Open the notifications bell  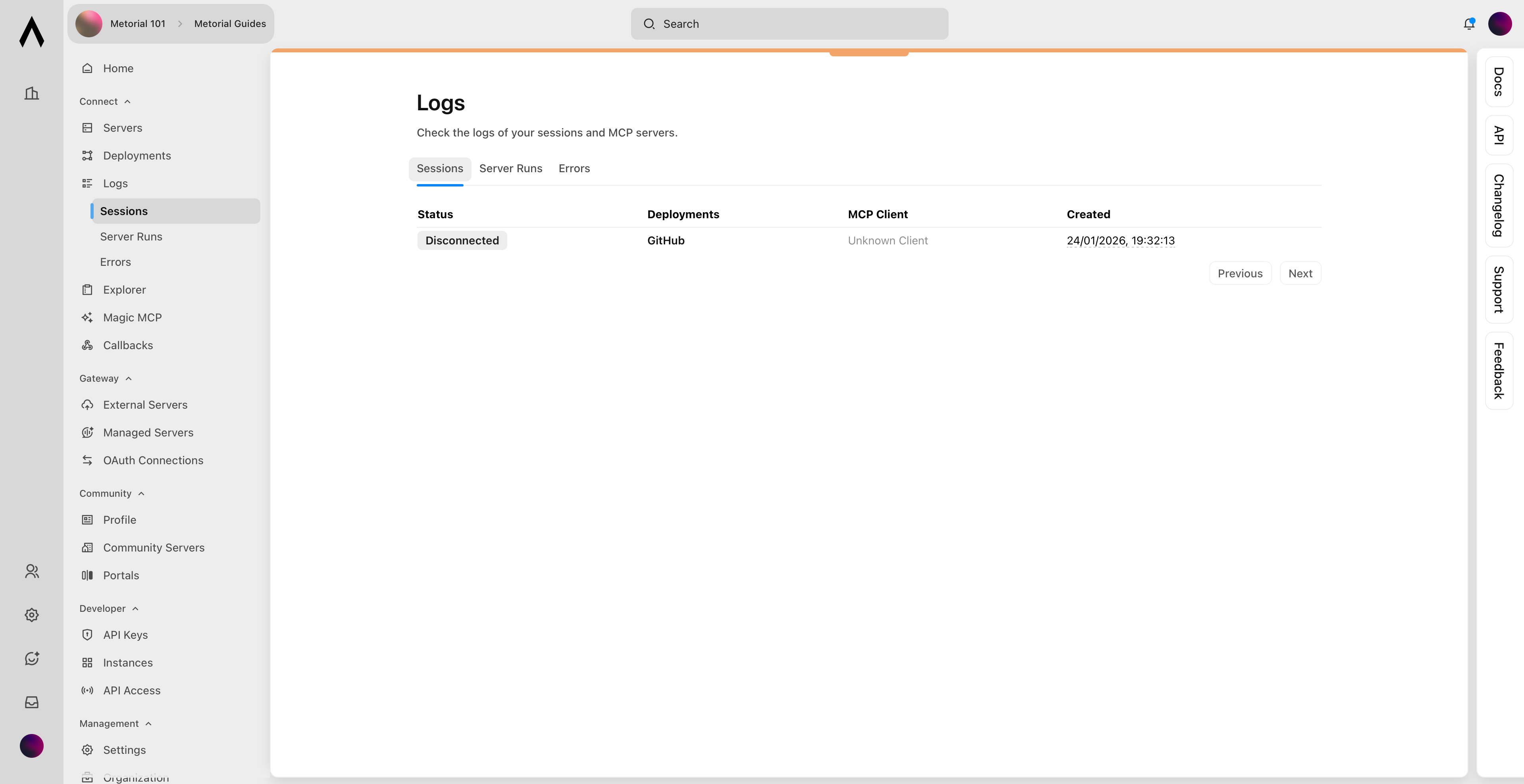pos(1468,24)
